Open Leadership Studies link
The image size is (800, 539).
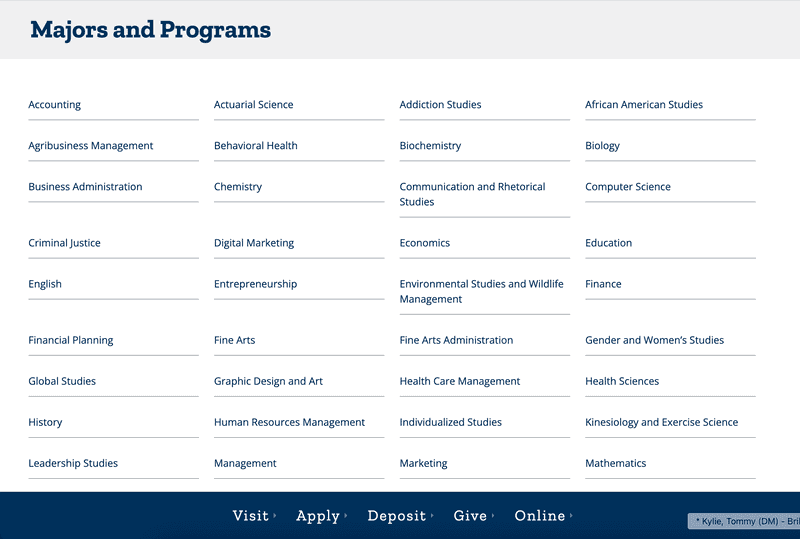[73, 463]
